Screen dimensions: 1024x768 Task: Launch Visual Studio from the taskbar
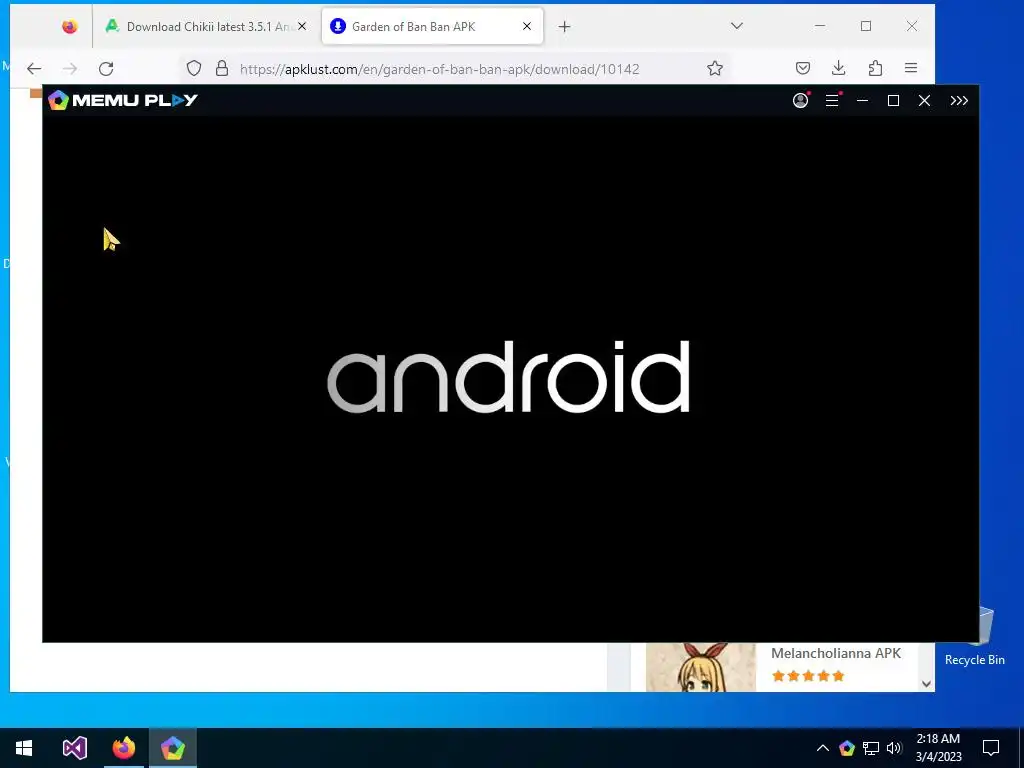click(74, 748)
